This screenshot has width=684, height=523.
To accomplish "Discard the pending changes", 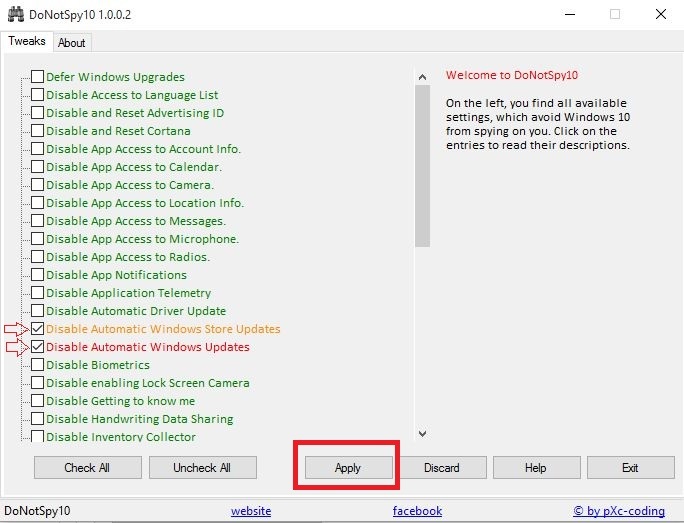I will 442,468.
